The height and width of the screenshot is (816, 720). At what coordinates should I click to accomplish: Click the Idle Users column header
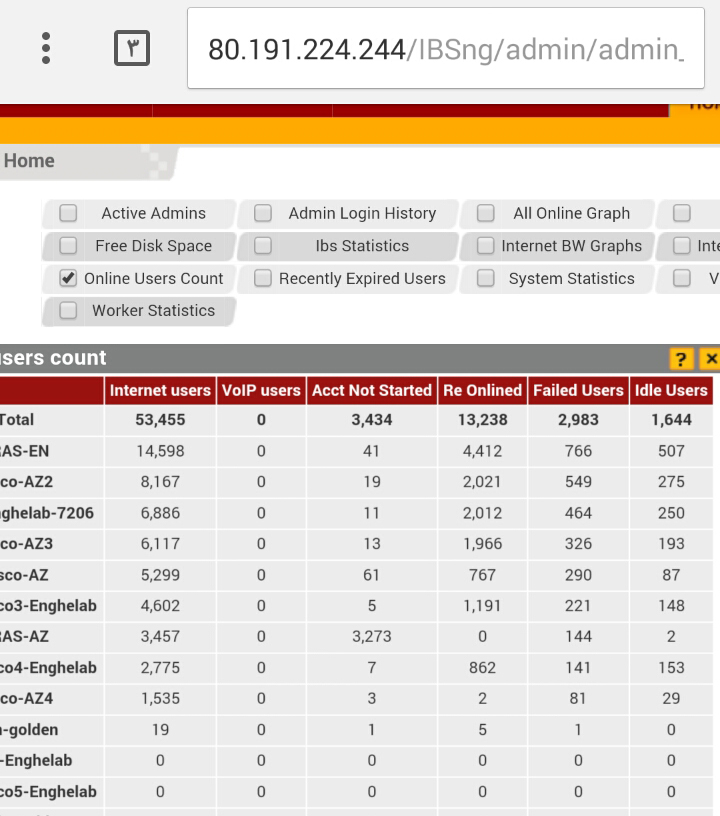[x=671, y=390]
